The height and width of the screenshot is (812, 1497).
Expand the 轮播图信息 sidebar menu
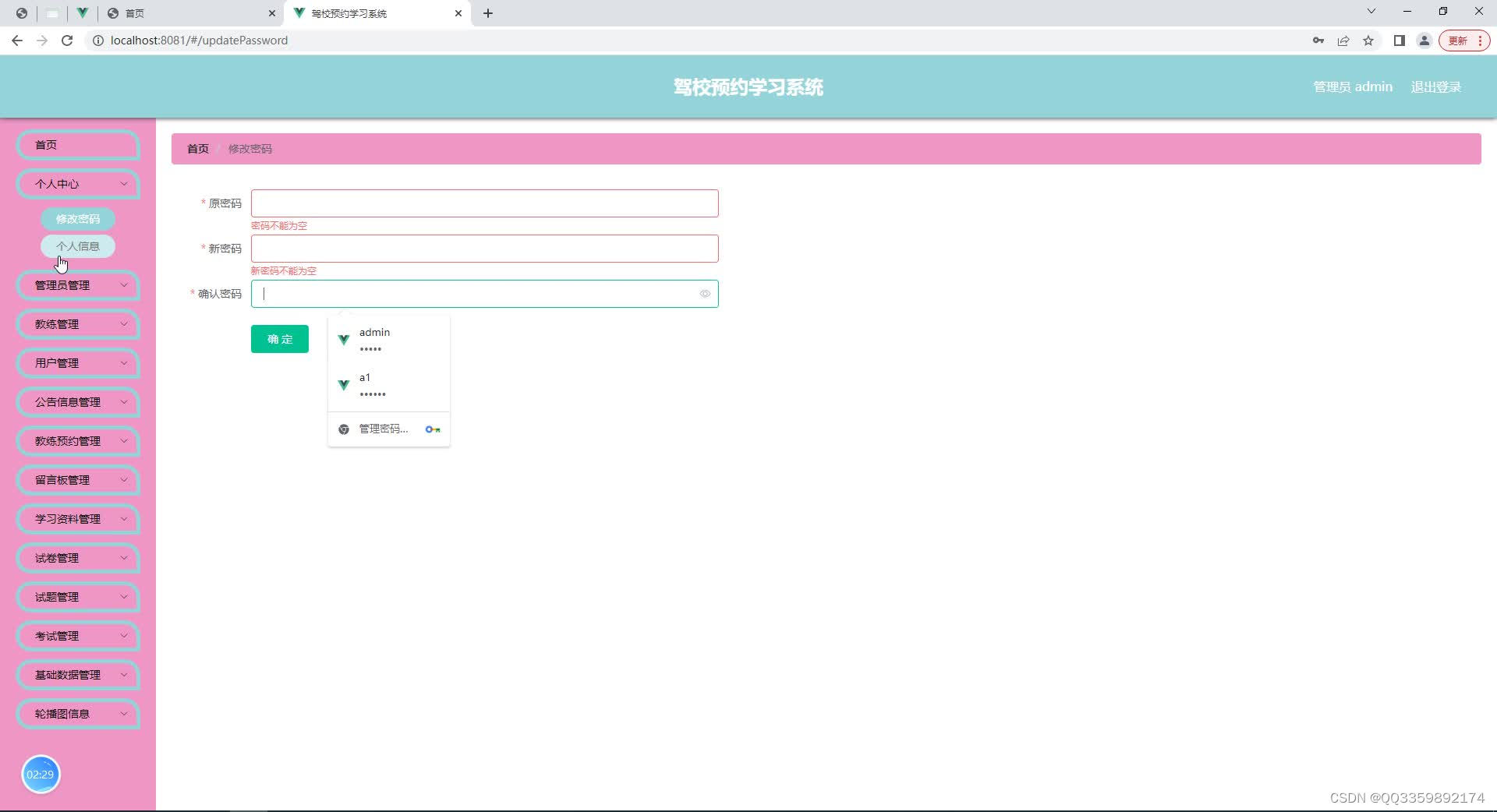(78, 714)
